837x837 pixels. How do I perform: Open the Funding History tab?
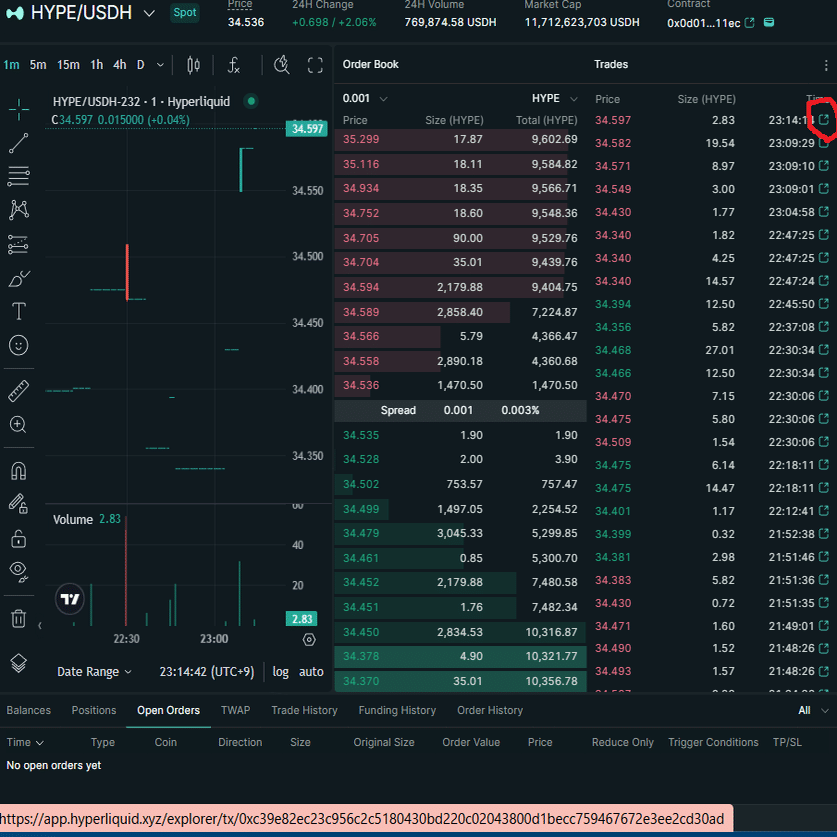point(397,710)
